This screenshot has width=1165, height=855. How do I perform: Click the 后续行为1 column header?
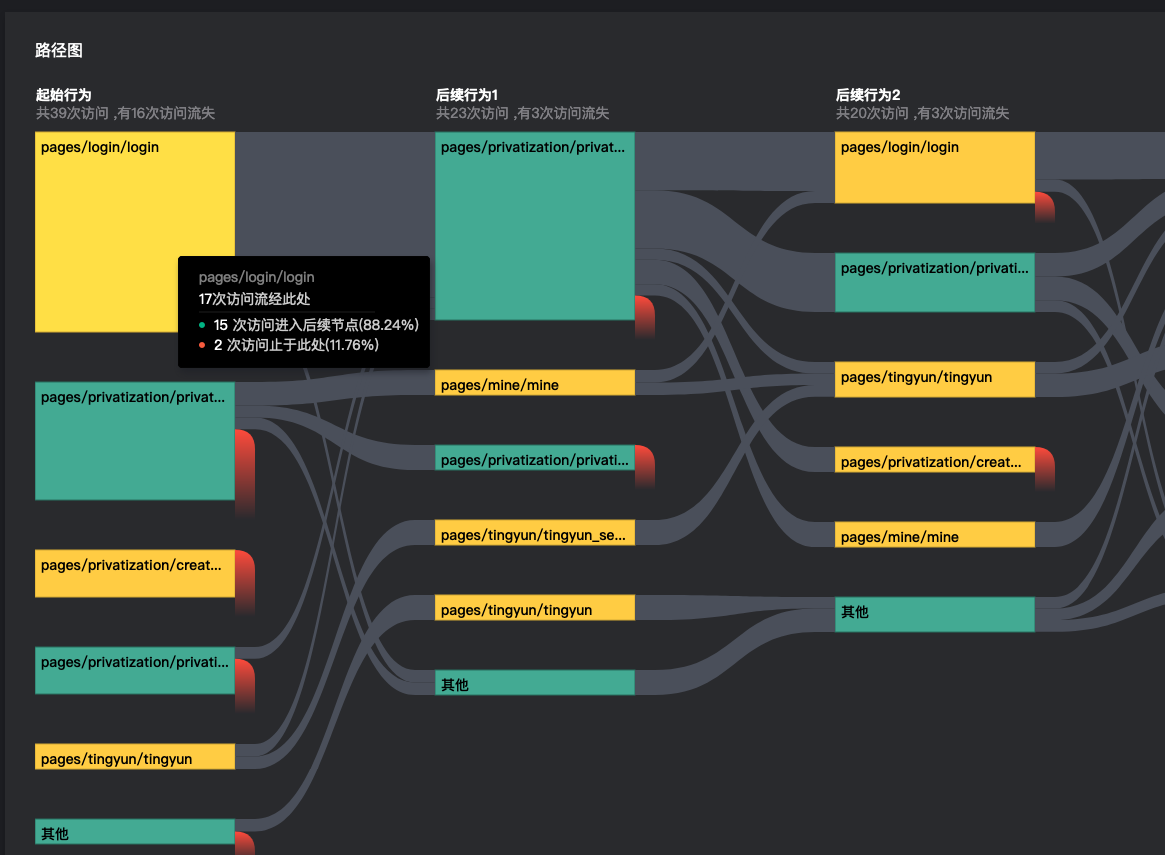(467, 95)
